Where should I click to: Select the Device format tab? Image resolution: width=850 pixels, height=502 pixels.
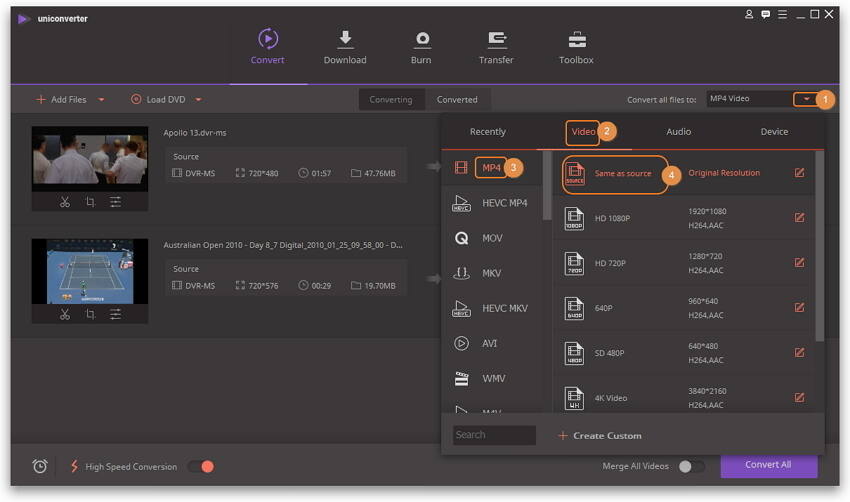774,132
